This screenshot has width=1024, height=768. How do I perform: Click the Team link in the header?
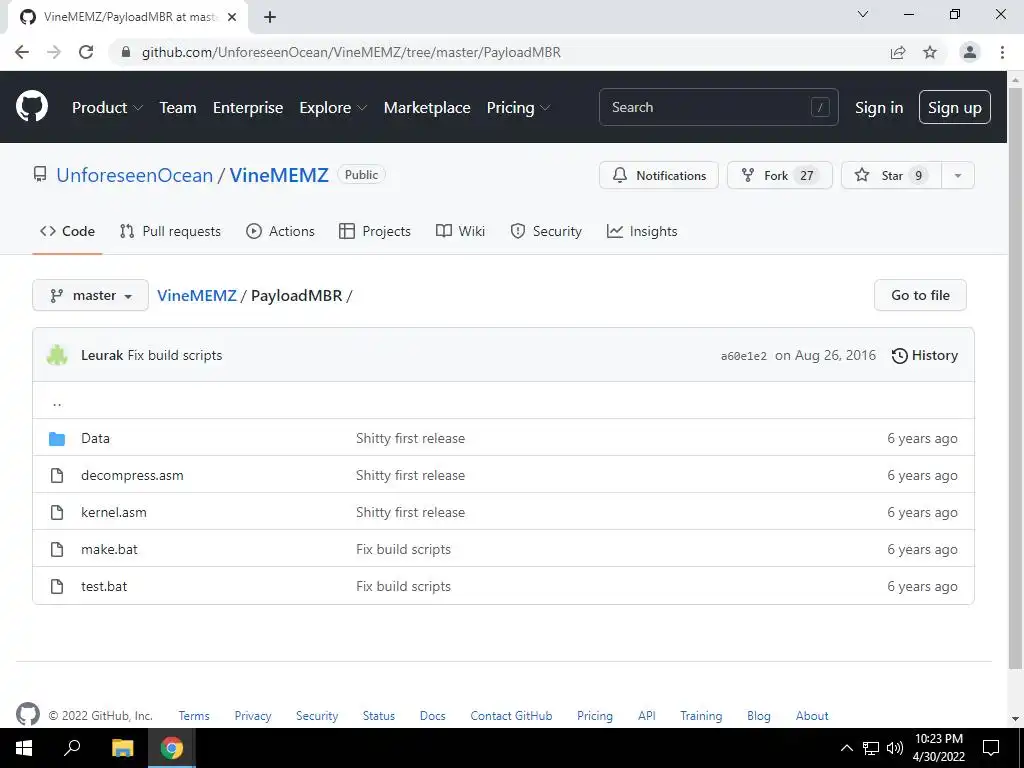click(x=178, y=108)
